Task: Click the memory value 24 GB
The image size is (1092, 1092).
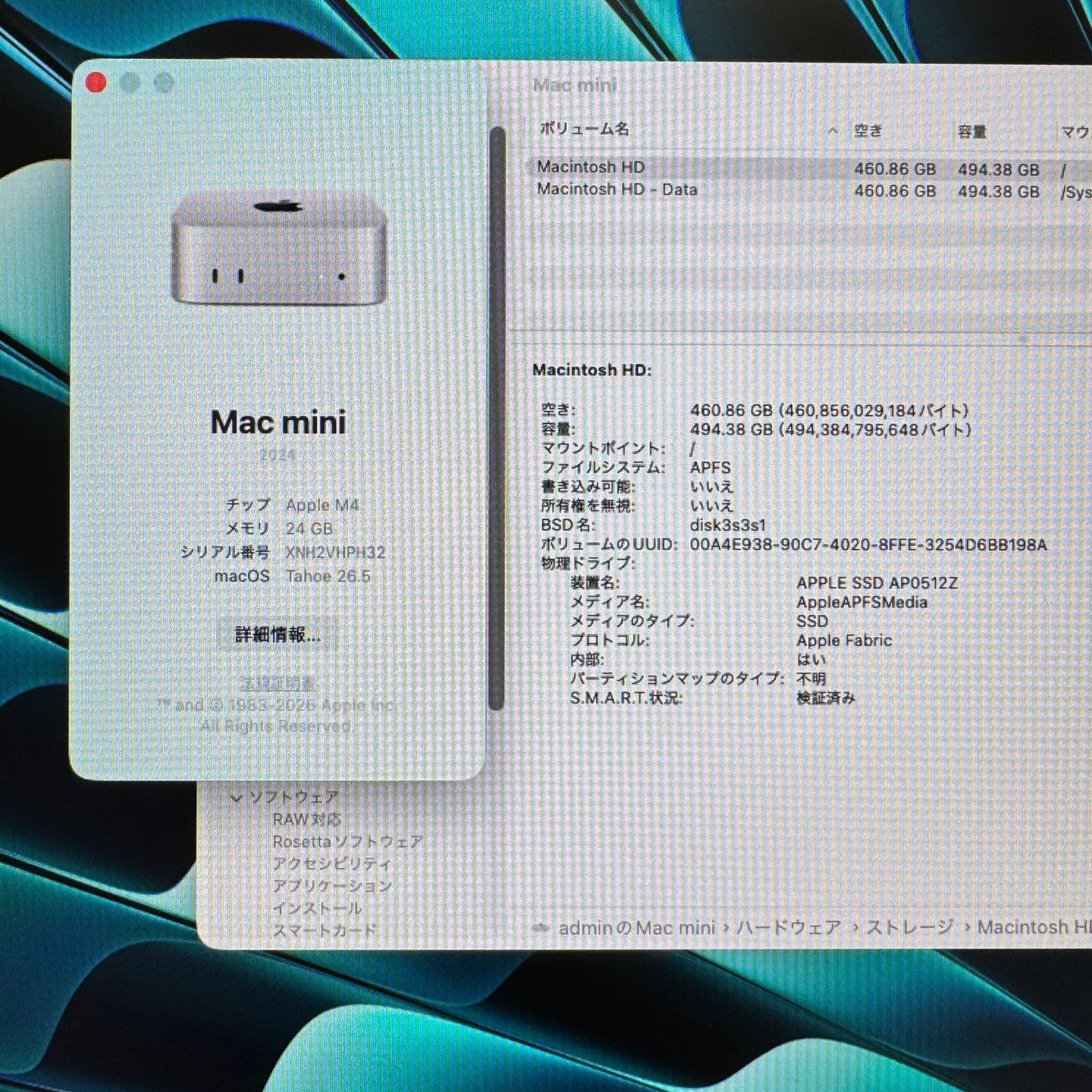Action: [x=309, y=529]
